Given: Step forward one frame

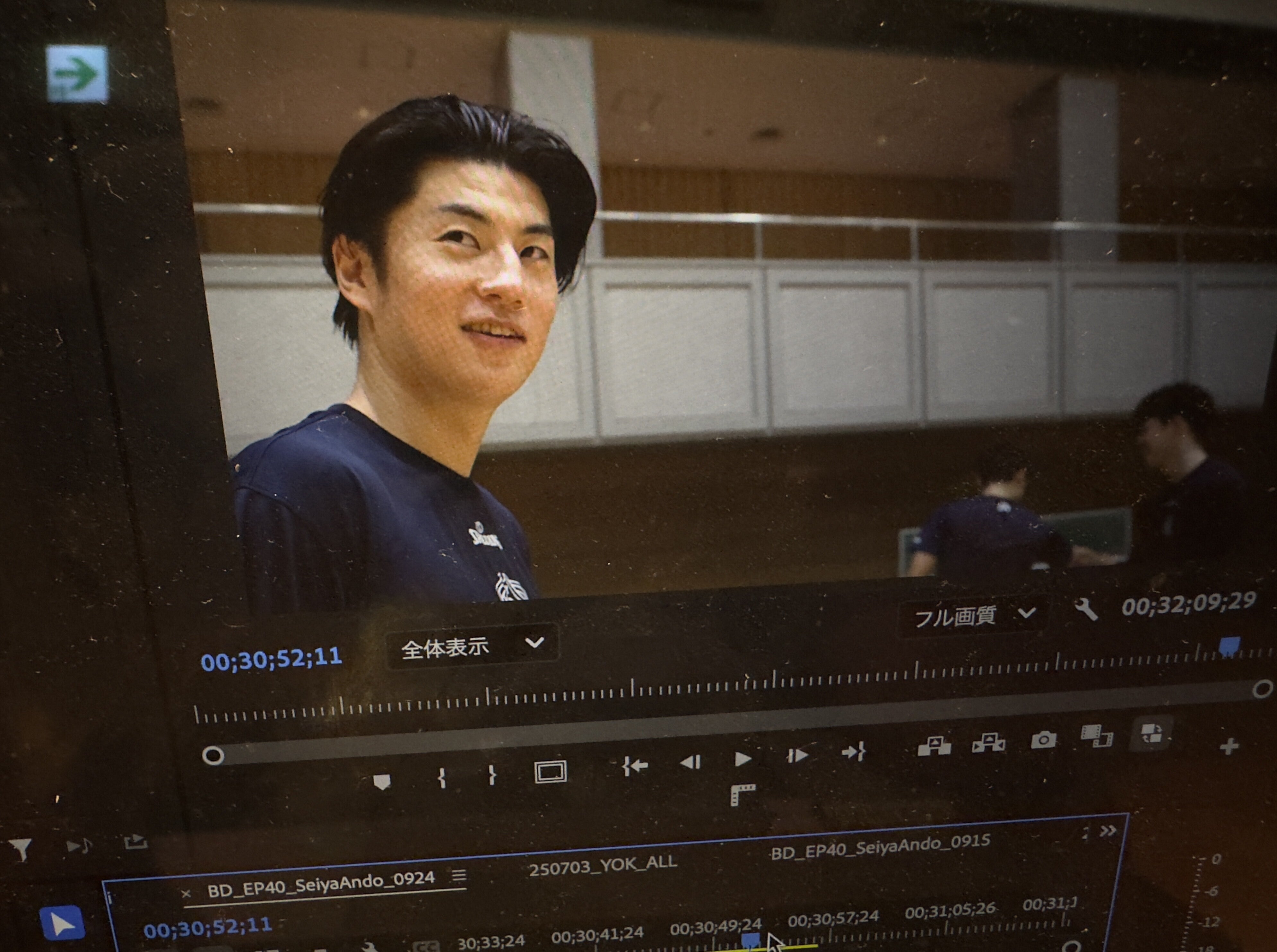Looking at the screenshot, I should [797, 756].
